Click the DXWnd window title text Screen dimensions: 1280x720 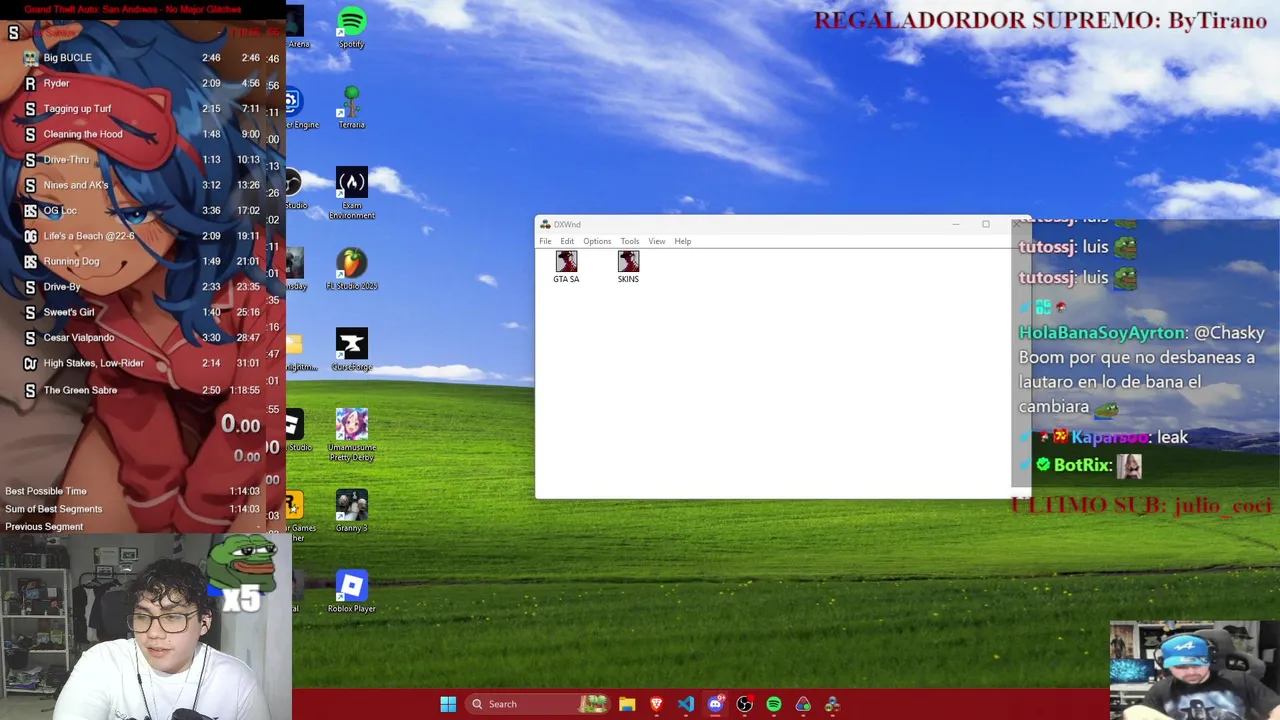[567, 224]
